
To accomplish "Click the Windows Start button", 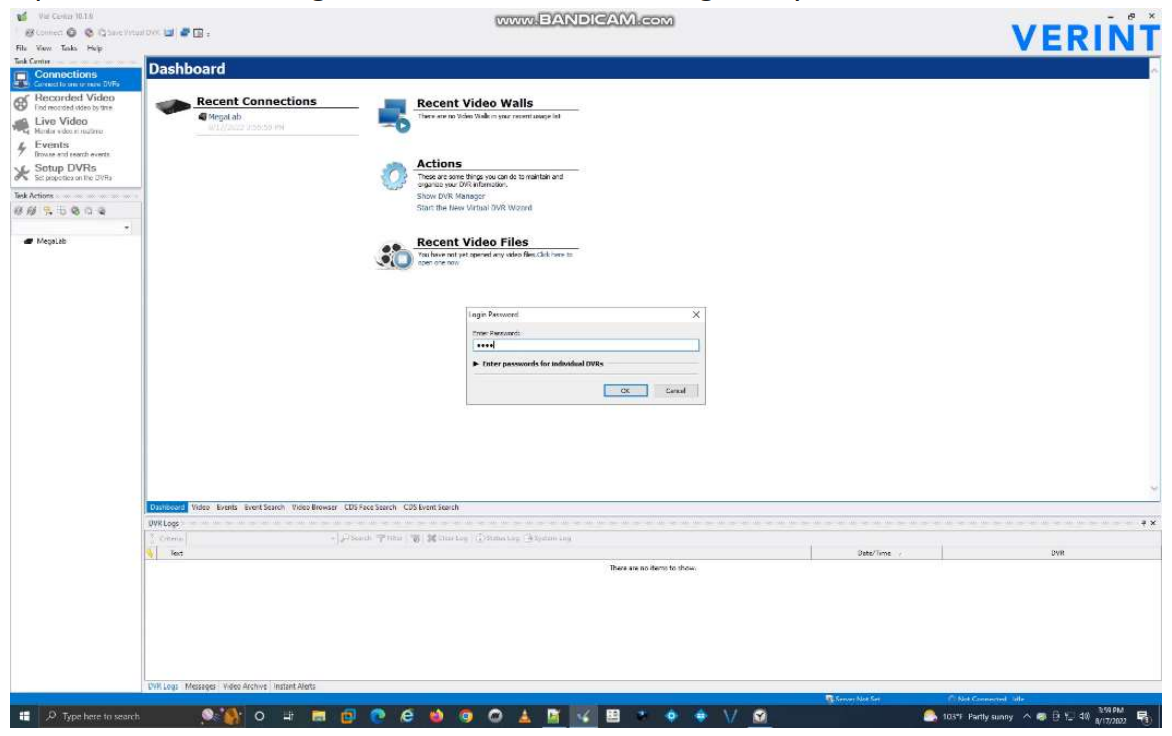I will tap(24, 716).
